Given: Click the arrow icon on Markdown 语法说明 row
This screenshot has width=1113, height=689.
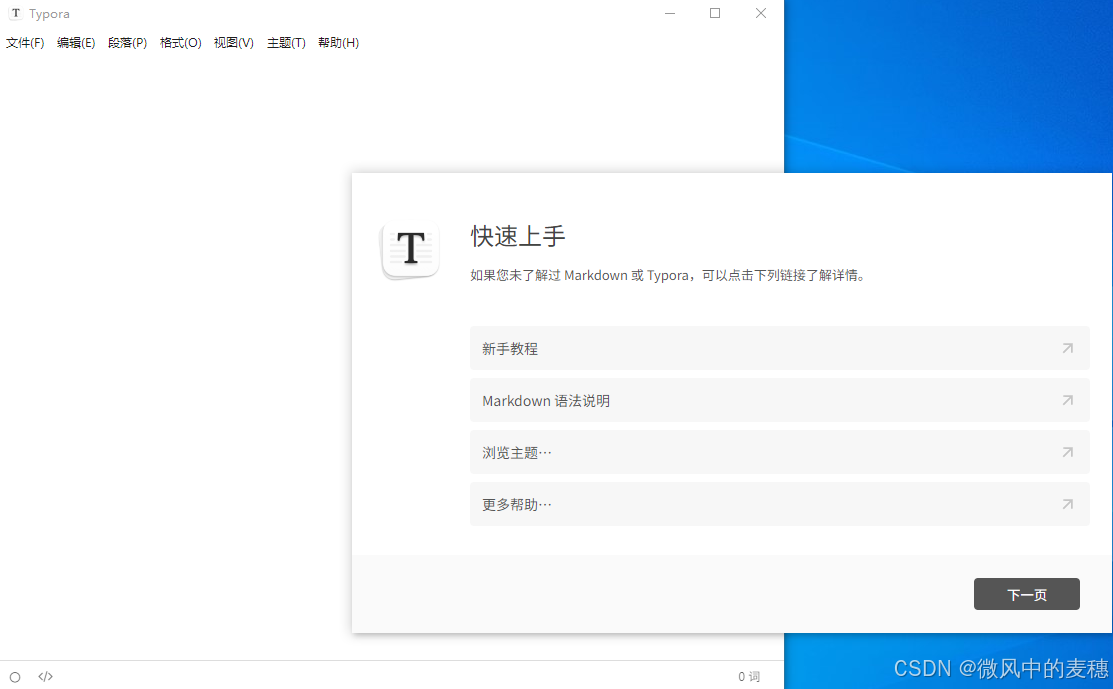Looking at the screenshot, I should pyautogui.click(x=1068, y=400).
